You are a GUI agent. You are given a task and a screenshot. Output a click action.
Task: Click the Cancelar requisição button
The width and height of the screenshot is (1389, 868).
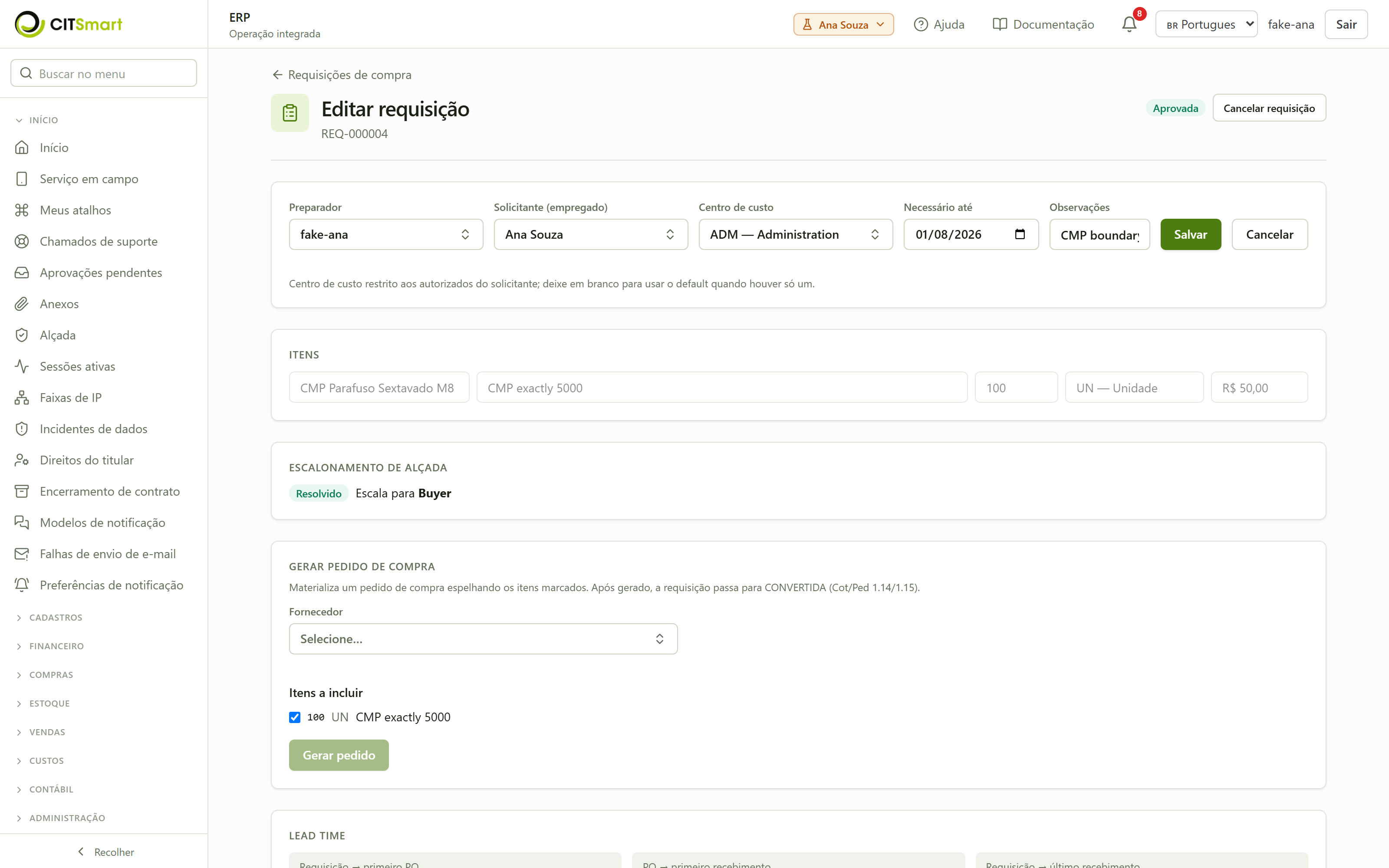[1269, 108]
